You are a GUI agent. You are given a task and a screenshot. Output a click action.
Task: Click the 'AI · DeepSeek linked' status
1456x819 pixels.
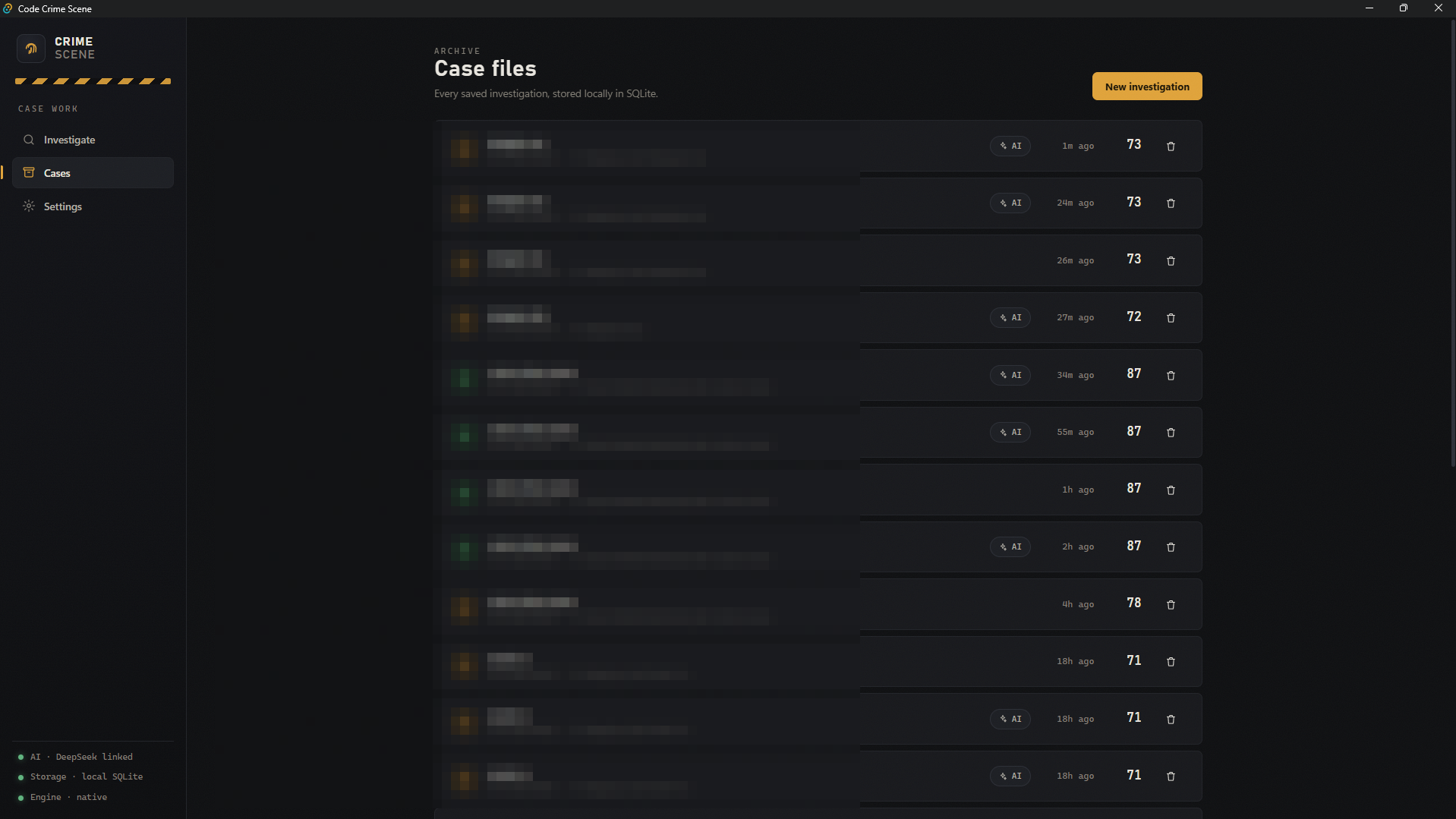[x=76, y=757]
